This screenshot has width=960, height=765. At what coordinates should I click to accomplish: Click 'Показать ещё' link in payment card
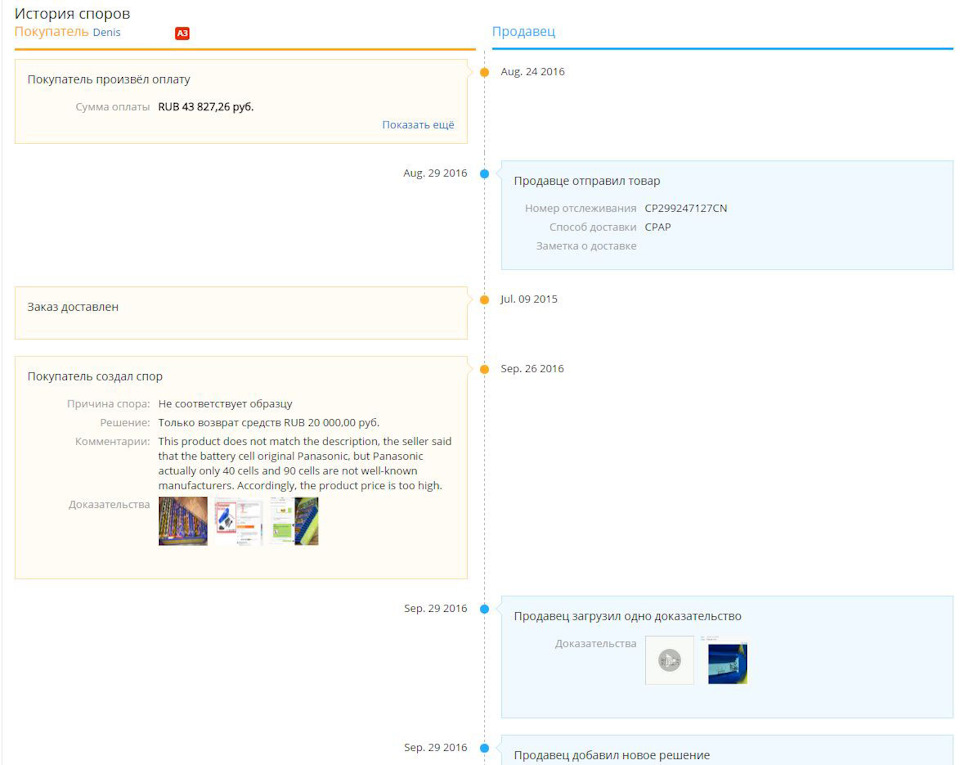pyautogui.click(x=418, y=125)
